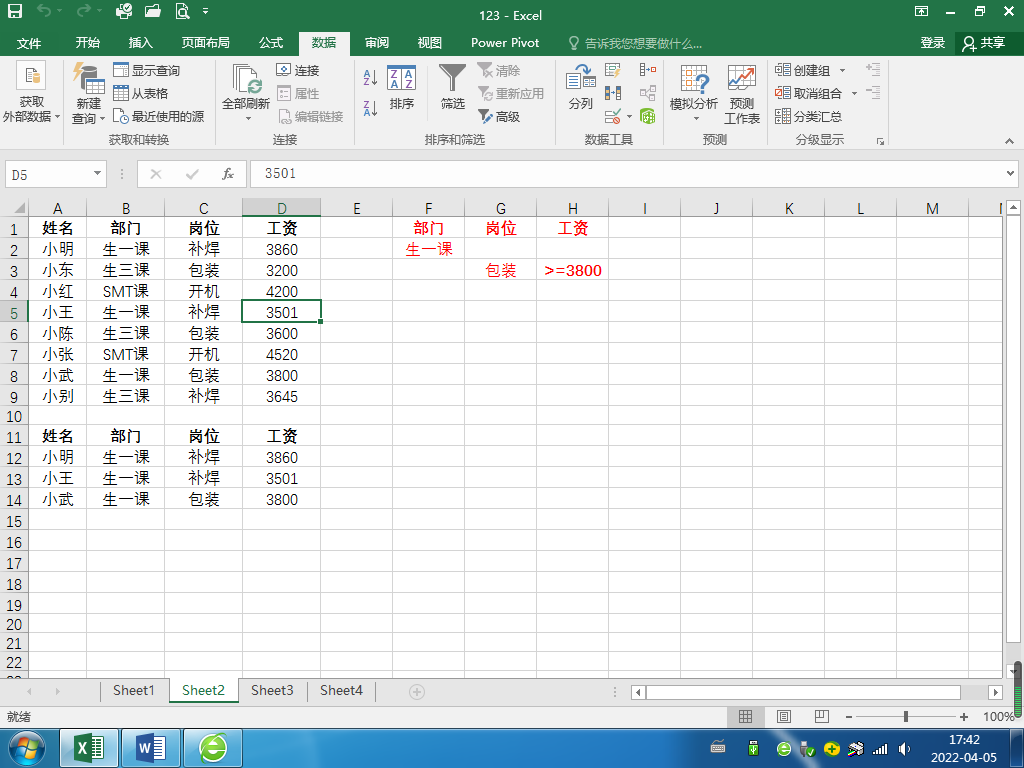1024x768 pixels.
Task: Switch to the 公式 ribbon tab
Action: (270, 43)
